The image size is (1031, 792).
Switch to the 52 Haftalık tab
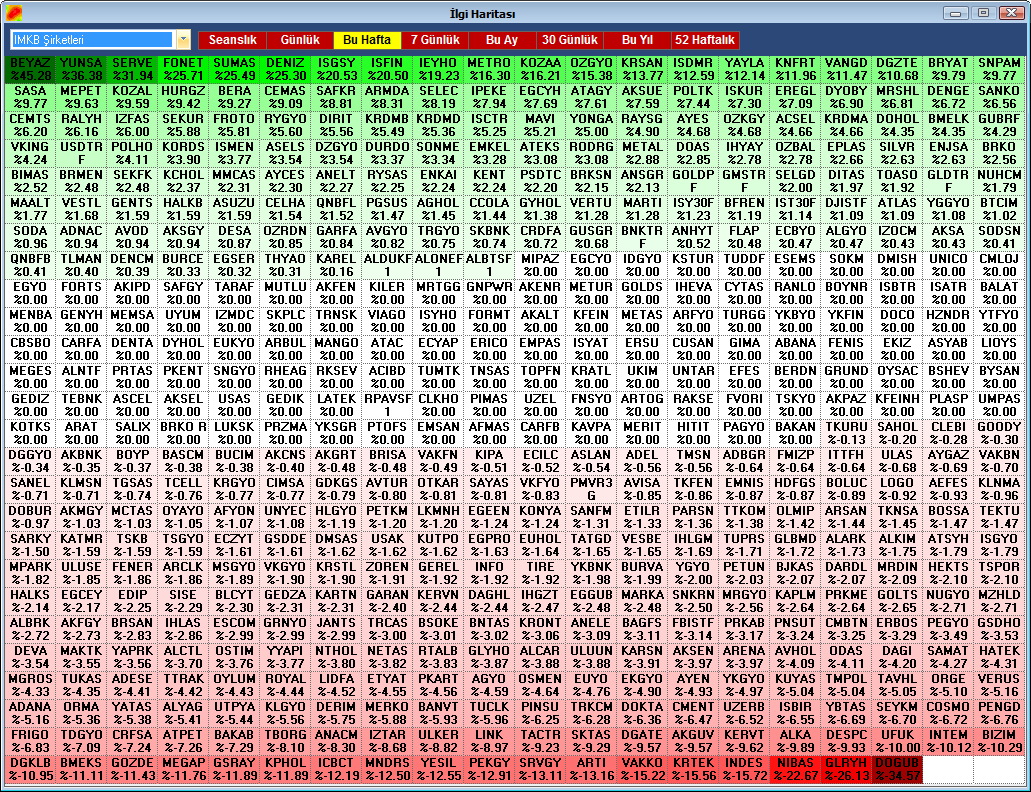pos(705,40)
